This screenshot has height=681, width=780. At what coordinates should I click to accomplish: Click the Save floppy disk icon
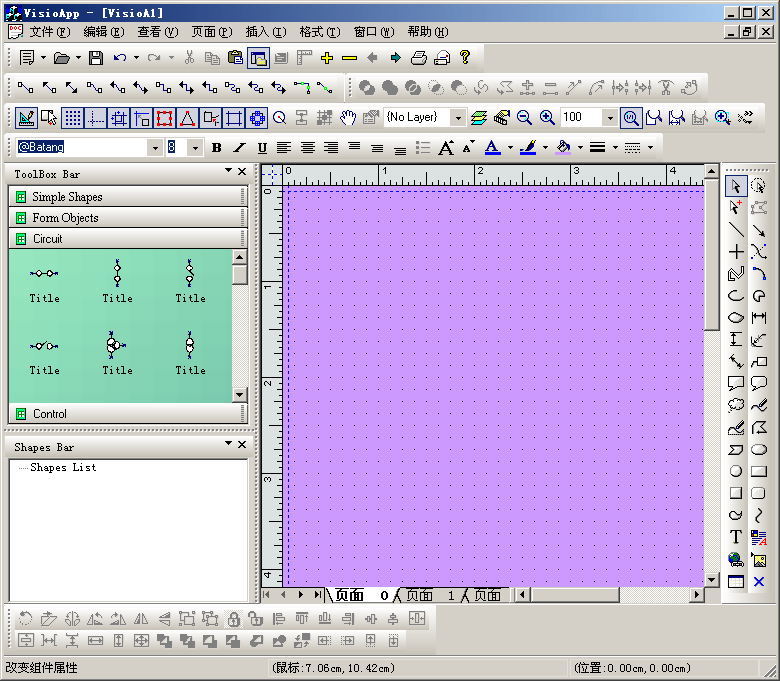point(96,58)
